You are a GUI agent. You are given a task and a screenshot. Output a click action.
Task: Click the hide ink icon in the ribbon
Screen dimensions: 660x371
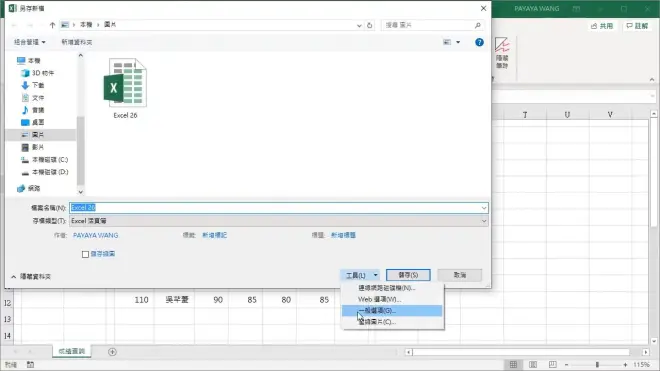502,53
